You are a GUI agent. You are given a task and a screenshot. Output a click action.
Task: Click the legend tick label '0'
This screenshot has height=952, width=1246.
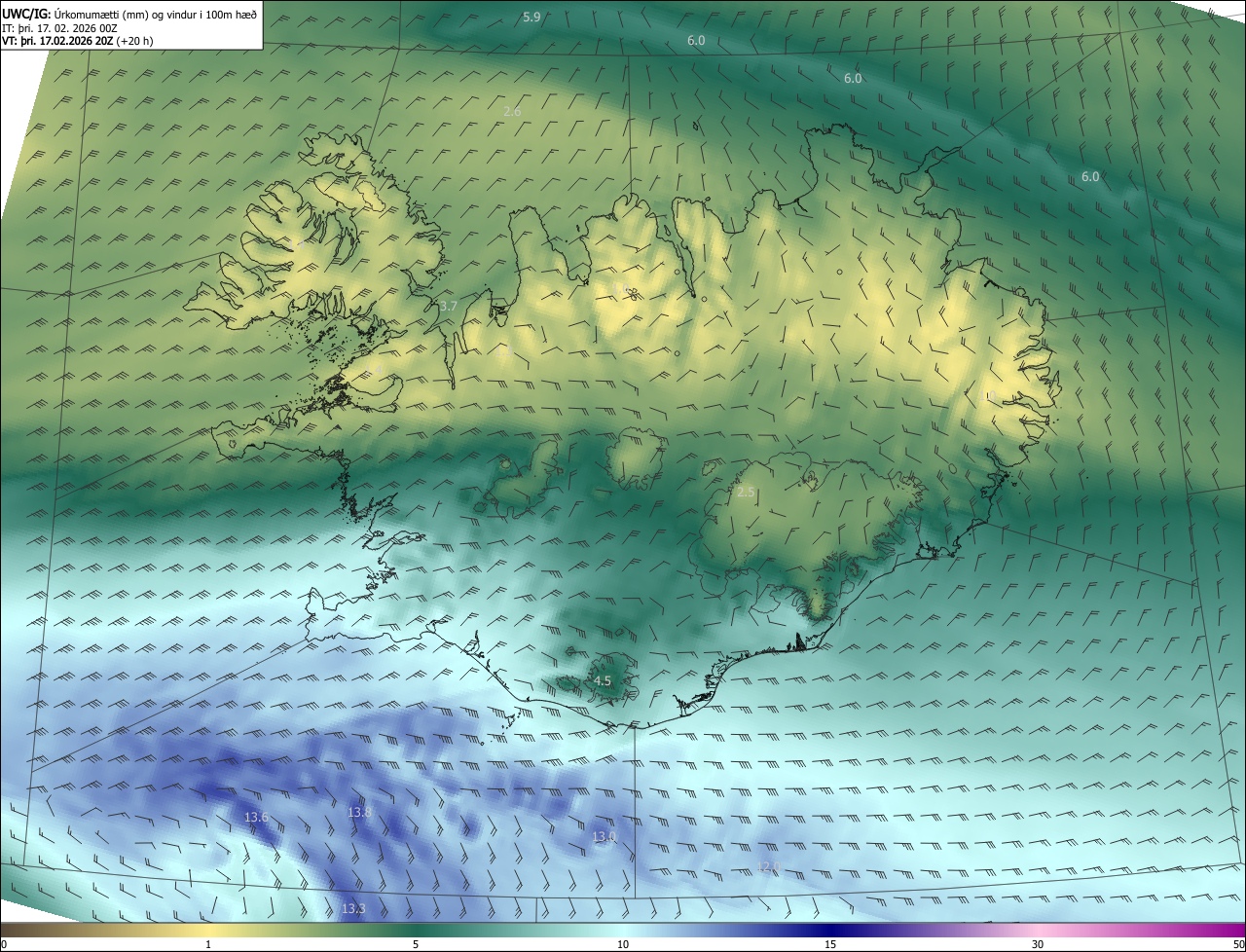(4, 945)
